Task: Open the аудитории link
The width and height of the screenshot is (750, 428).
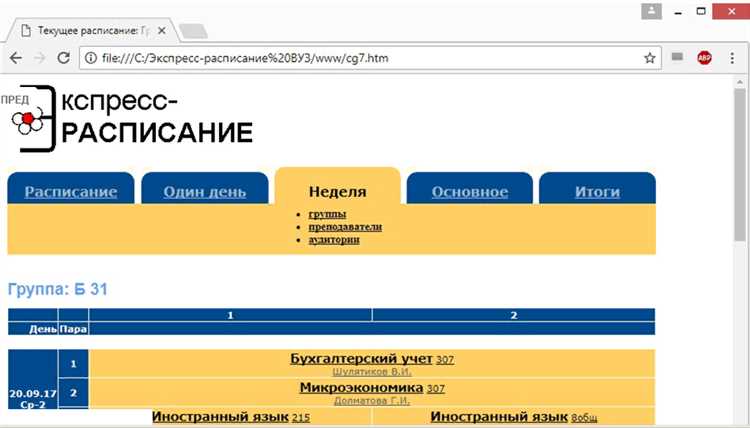Action: [x=334, y=240]
